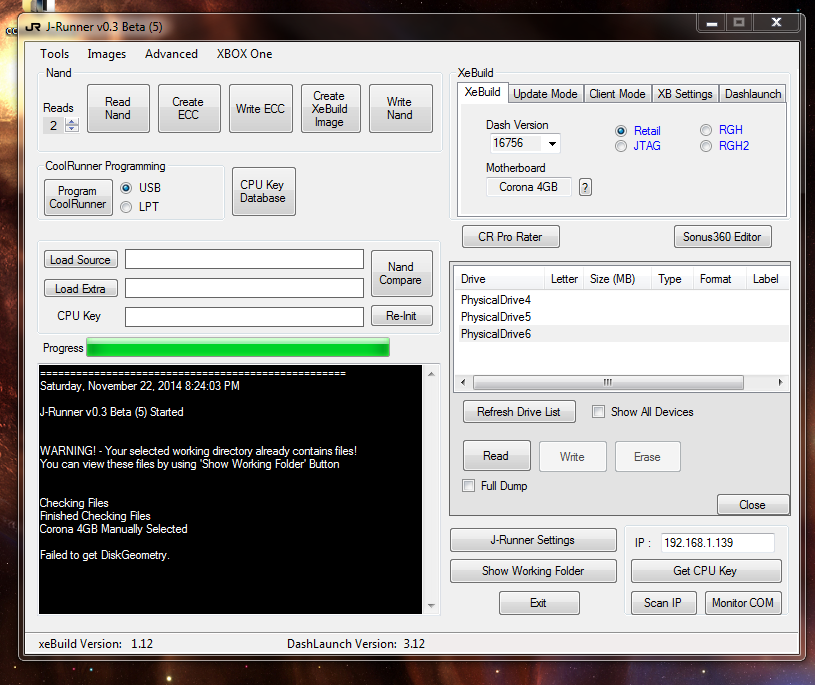Open J-Runner Settings
815x685 pixels.
click(x=533, y=540)
